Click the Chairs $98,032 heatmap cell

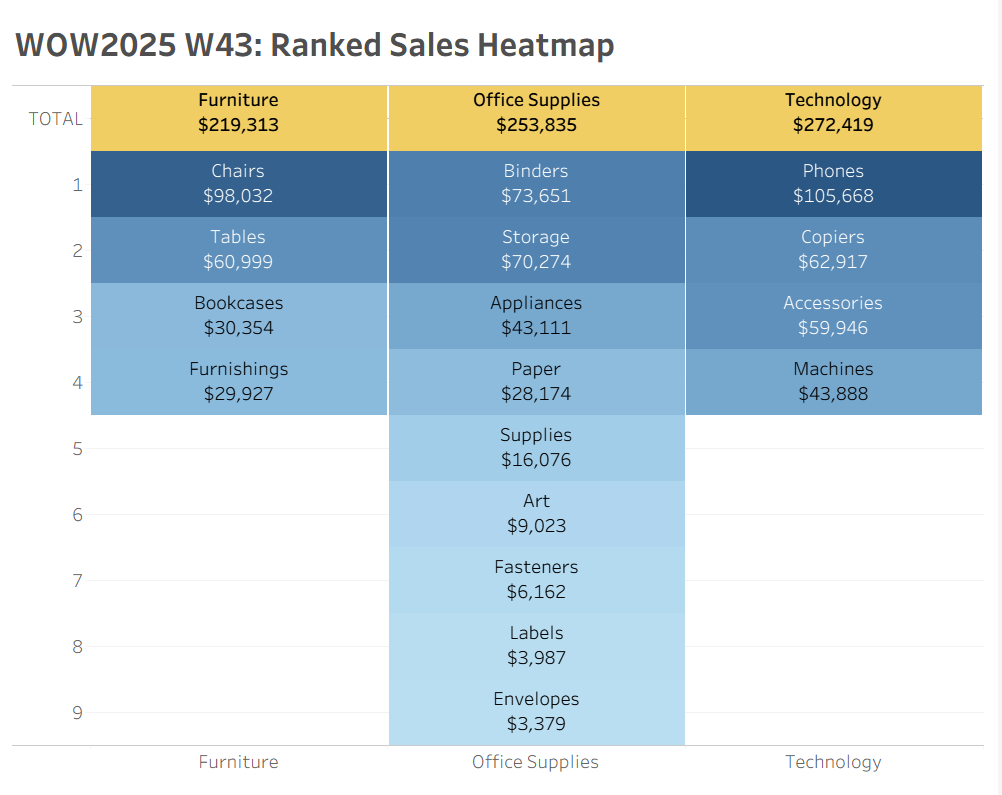tap(238, 184)
